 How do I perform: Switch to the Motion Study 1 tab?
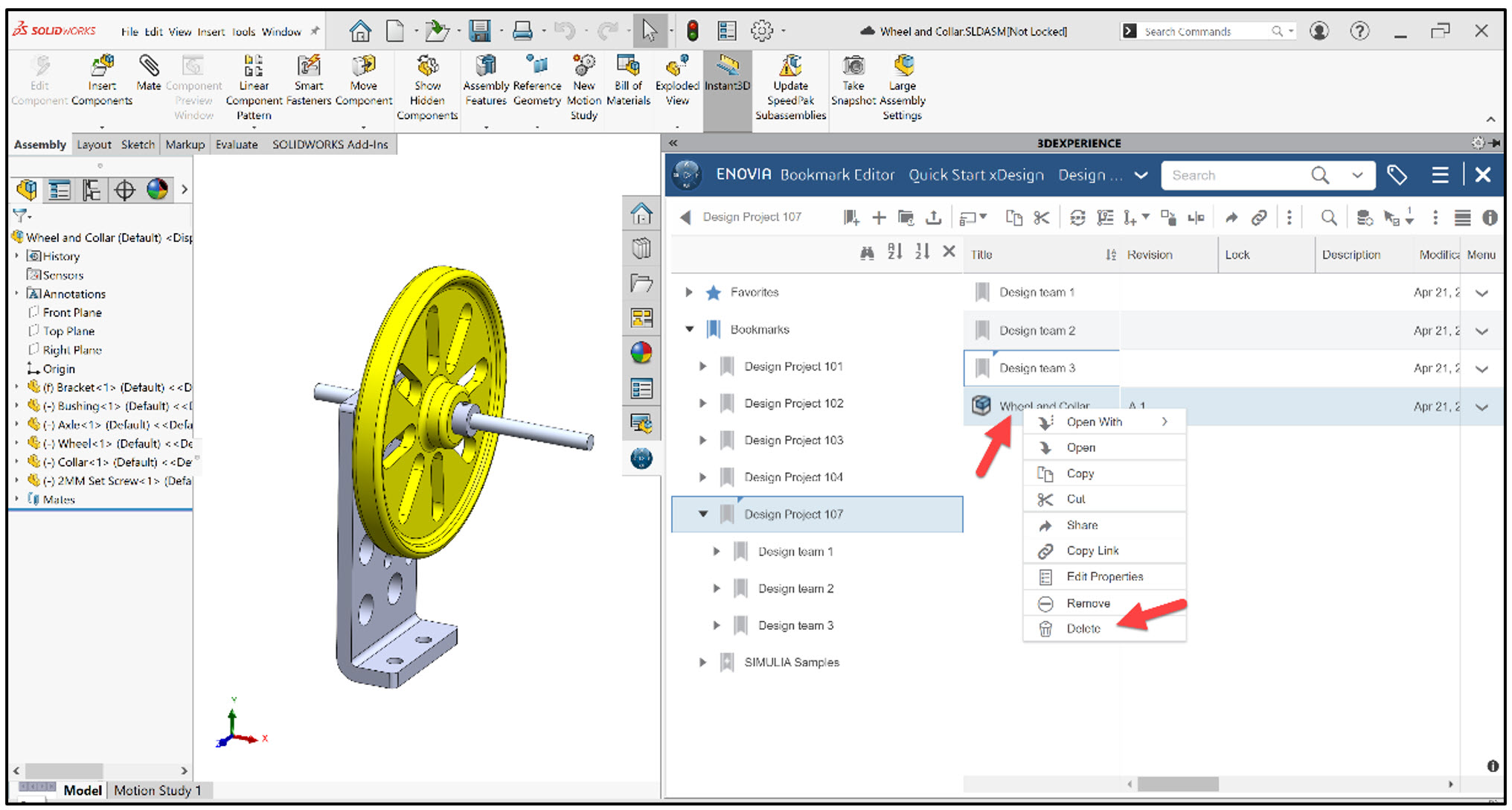coord(158,790)
